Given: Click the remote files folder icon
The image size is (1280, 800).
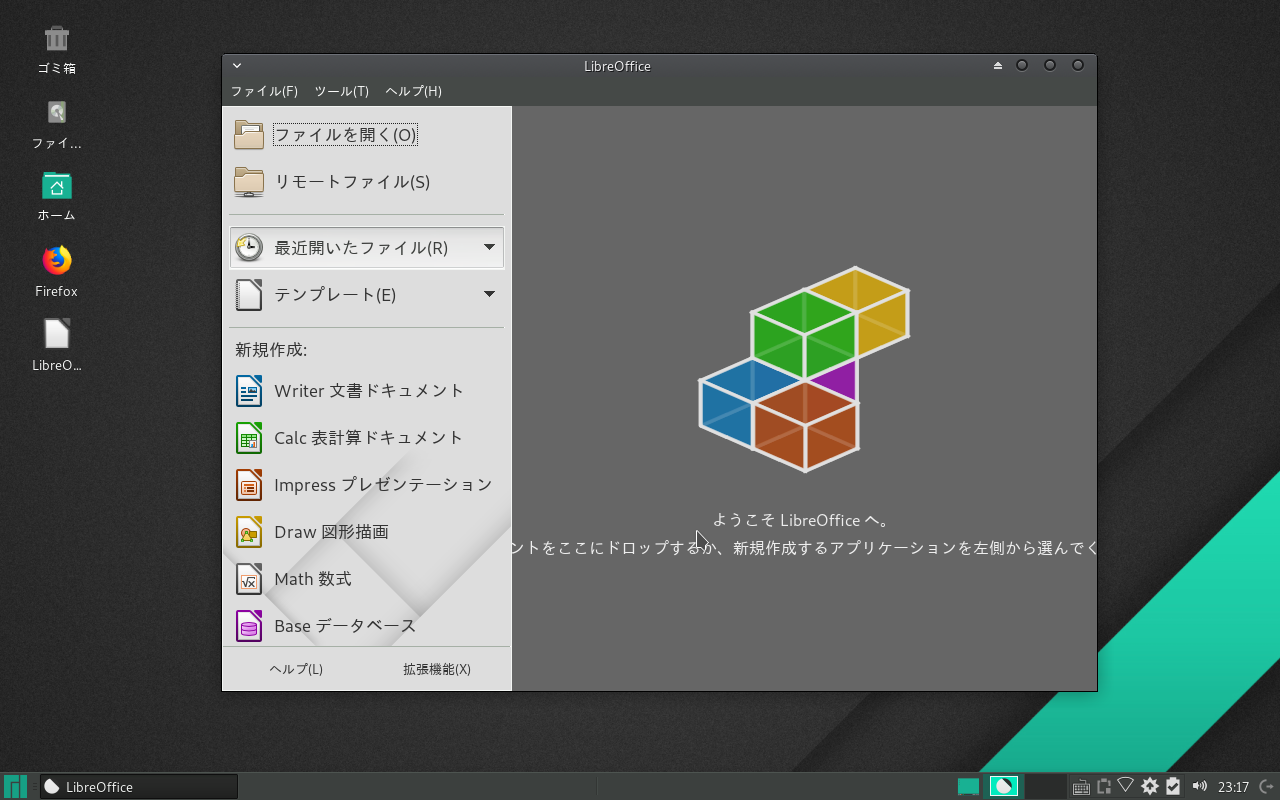Looking at the screenshot, I should (x=249, y=182).
